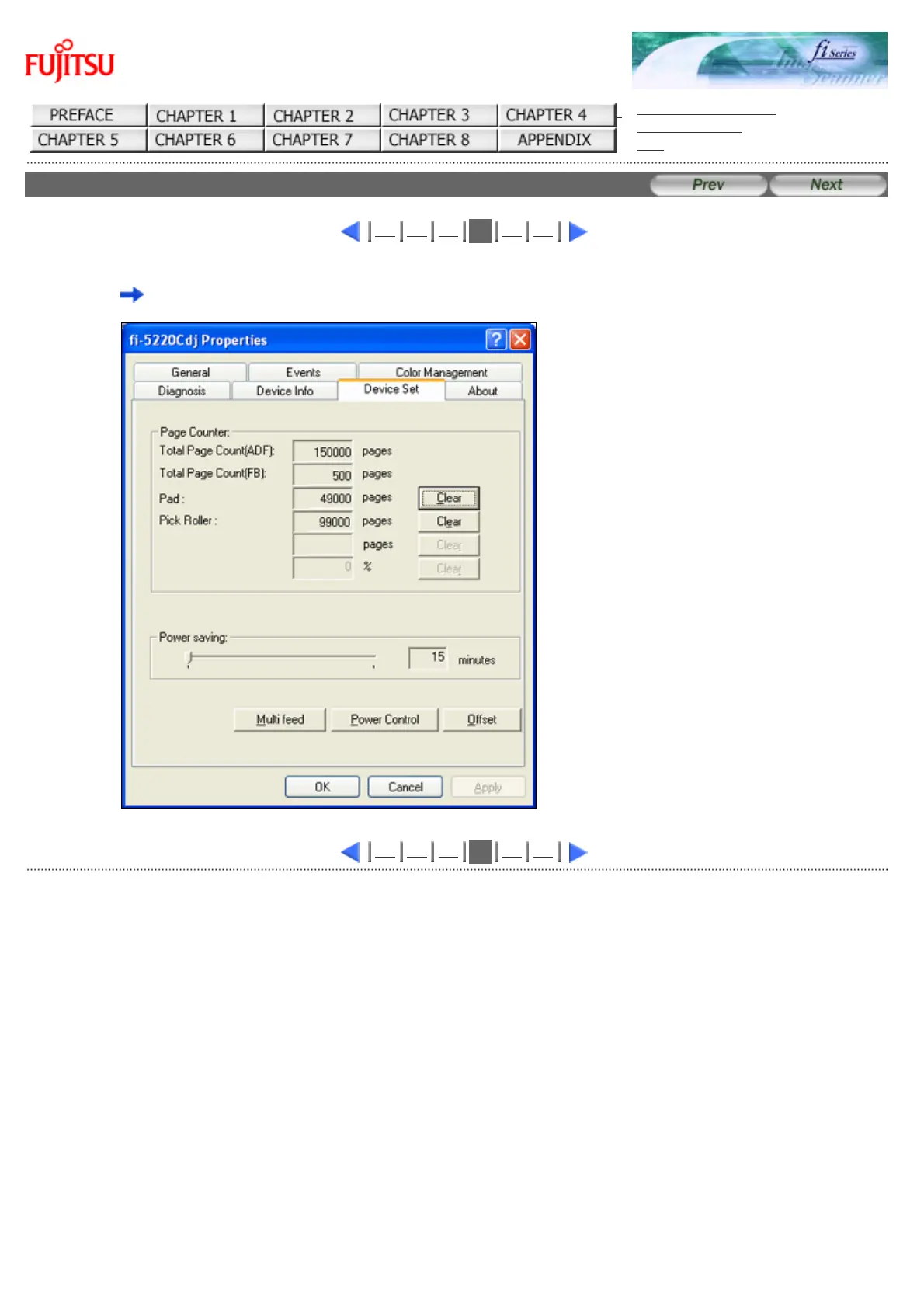Open the Power Control settings
Image resolution: width=924 pixels, height=1308 pixels.
[384, 719]
